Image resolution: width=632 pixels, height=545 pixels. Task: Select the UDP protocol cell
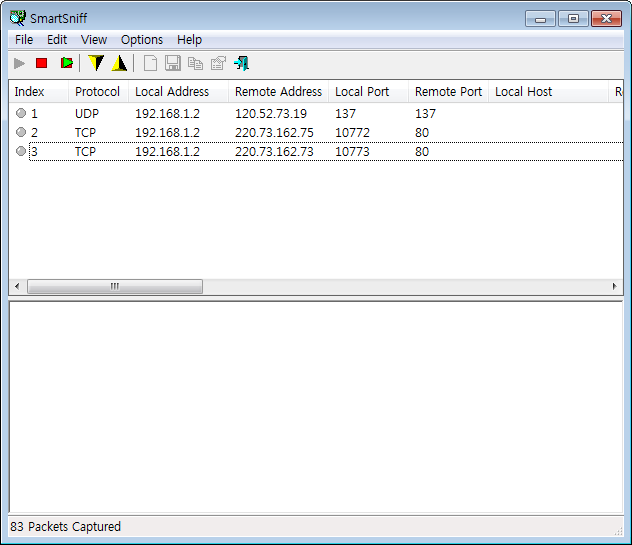[x=87, y=114]
